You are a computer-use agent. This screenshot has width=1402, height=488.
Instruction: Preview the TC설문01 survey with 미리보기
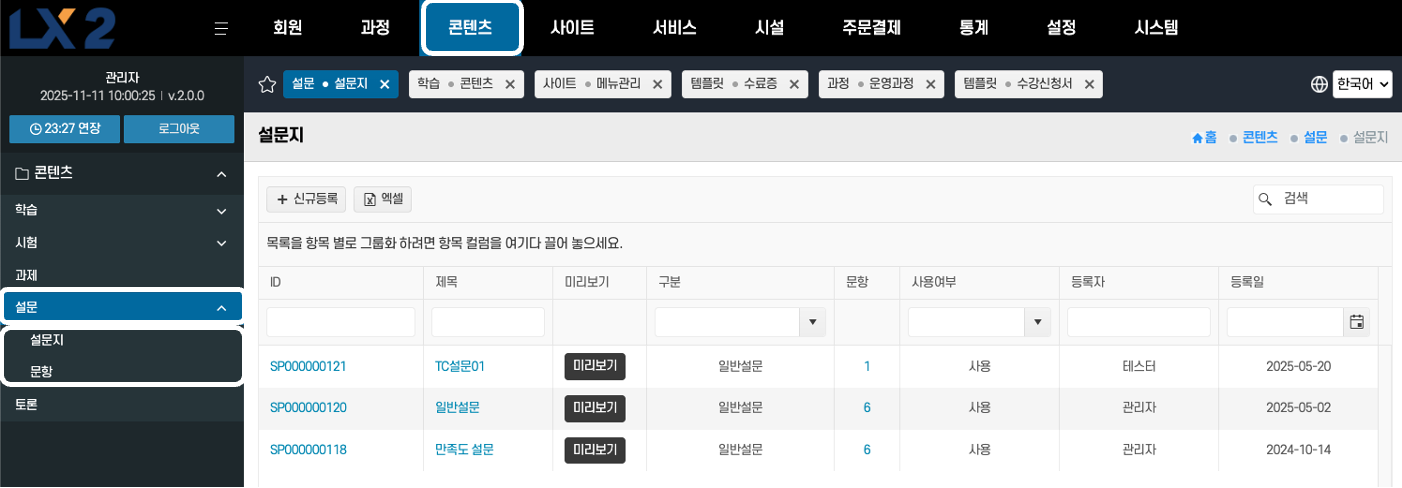(595, 366)
